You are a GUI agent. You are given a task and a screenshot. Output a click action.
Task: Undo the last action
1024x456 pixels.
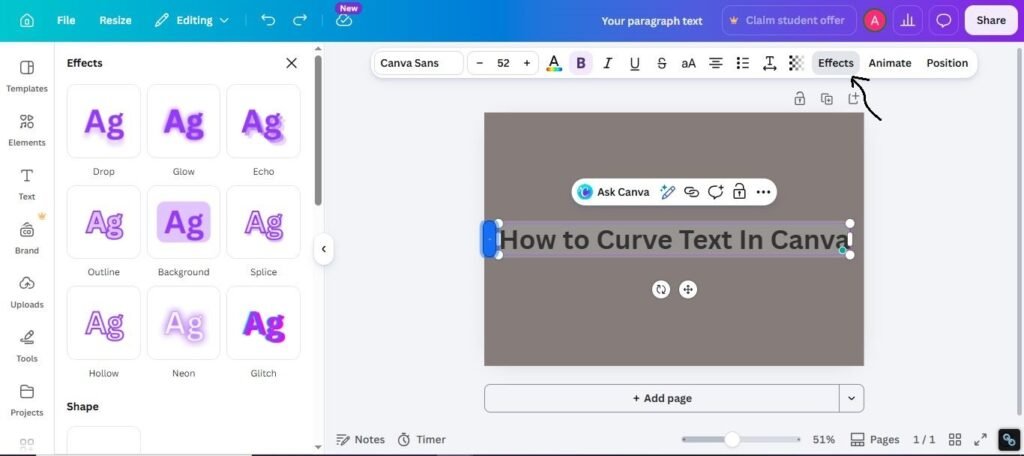[268, 20]
